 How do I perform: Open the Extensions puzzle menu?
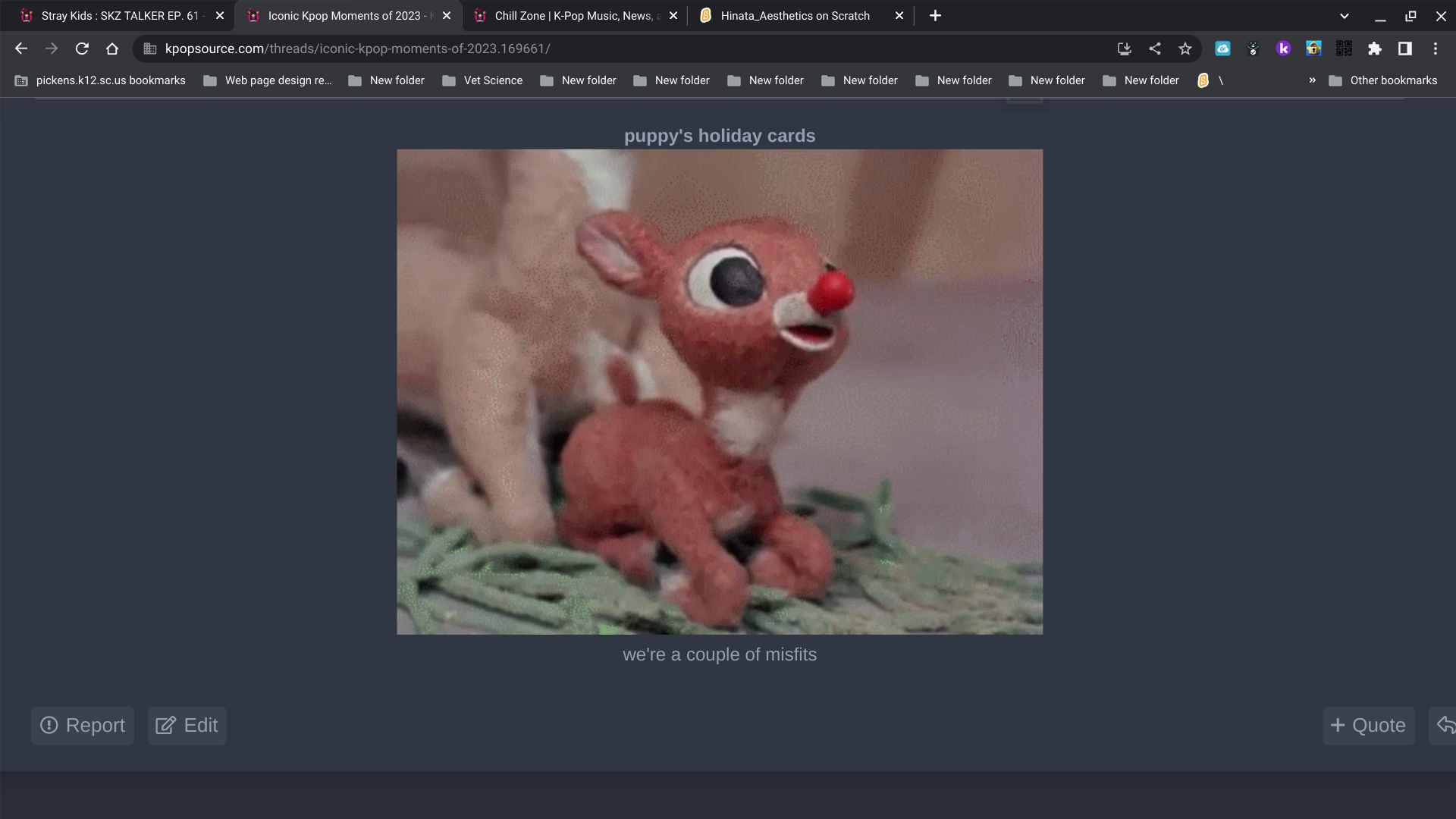[1375, 49]
